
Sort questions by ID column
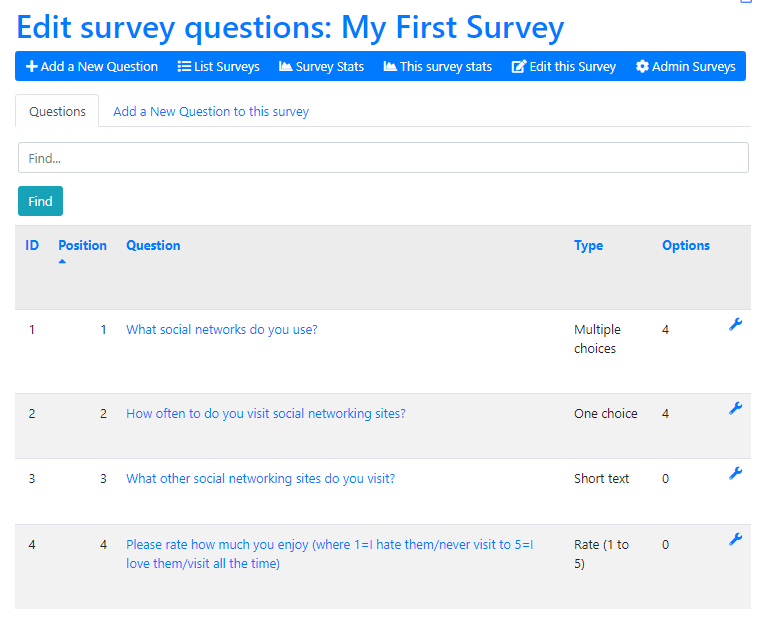coord(32,245)
